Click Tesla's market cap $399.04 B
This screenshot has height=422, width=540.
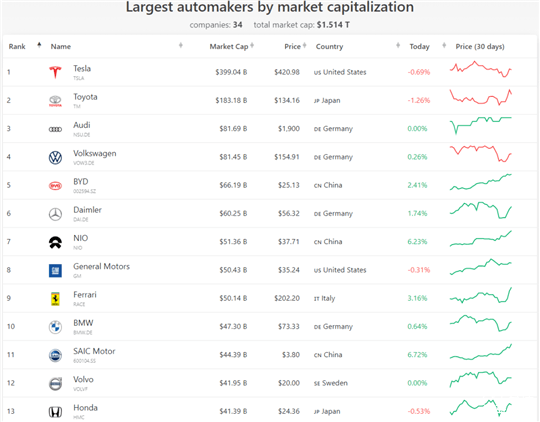[231, 72]
